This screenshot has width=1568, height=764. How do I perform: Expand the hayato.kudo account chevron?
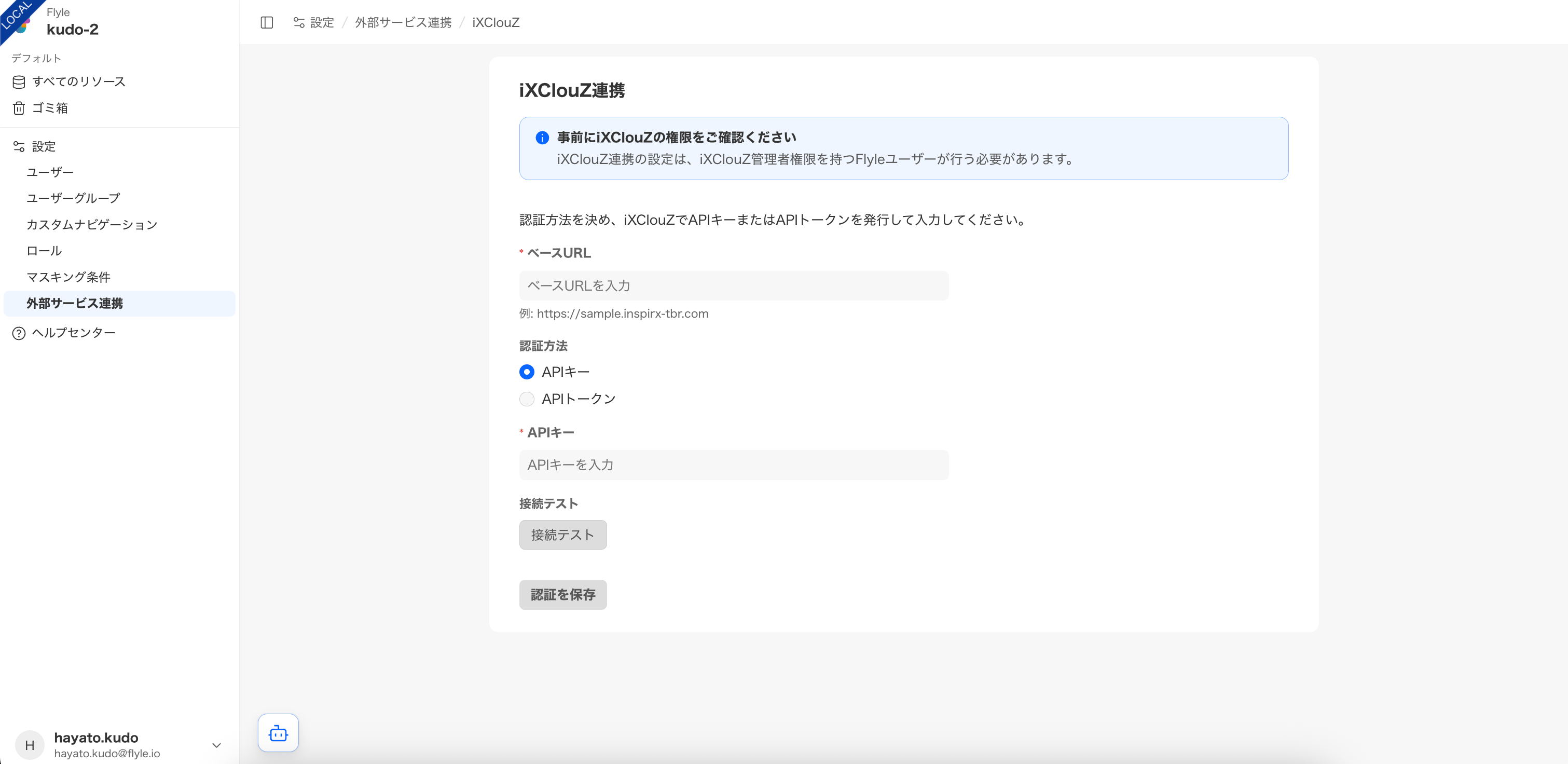(216, 745)
